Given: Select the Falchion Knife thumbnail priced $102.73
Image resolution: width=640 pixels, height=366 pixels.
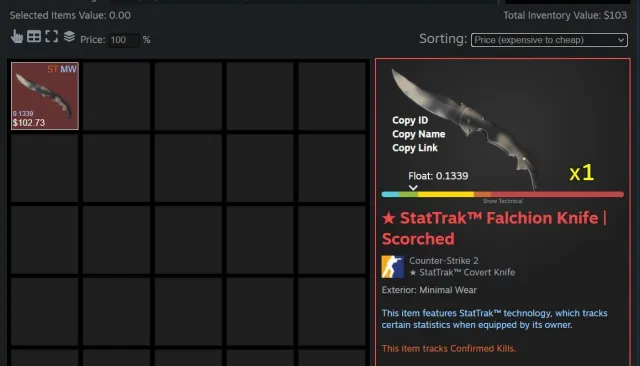Looking at the screenshot, I should [x=45, y=96].
